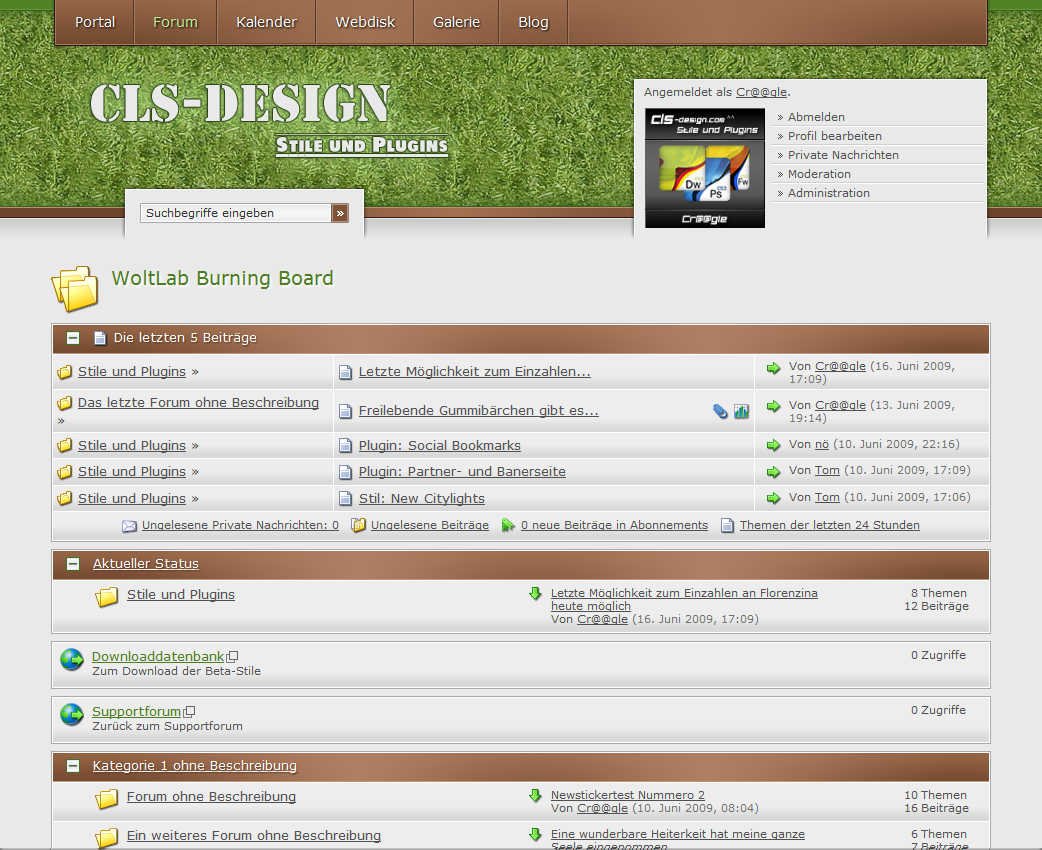Click the poll chart icon on Gummibärchen thread
The height and width of the screenshot is (850, 1042).
pyautogui.click(x=741, y=411)
